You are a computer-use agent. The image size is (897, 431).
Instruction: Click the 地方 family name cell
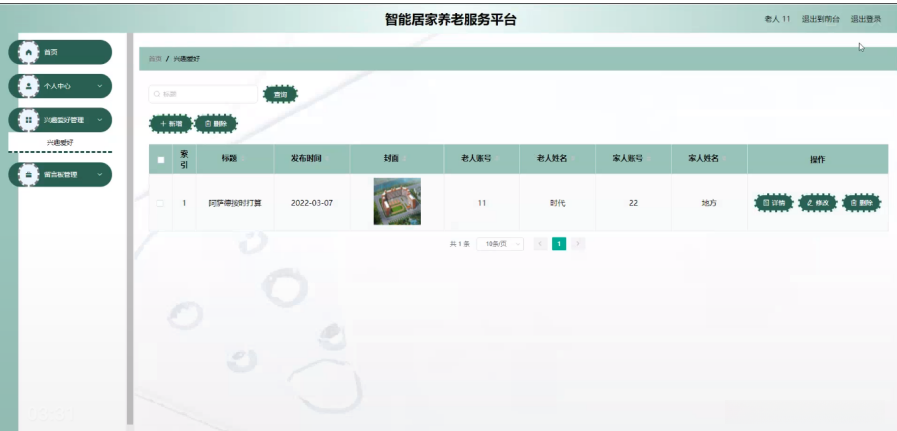(x=709, y=203)
